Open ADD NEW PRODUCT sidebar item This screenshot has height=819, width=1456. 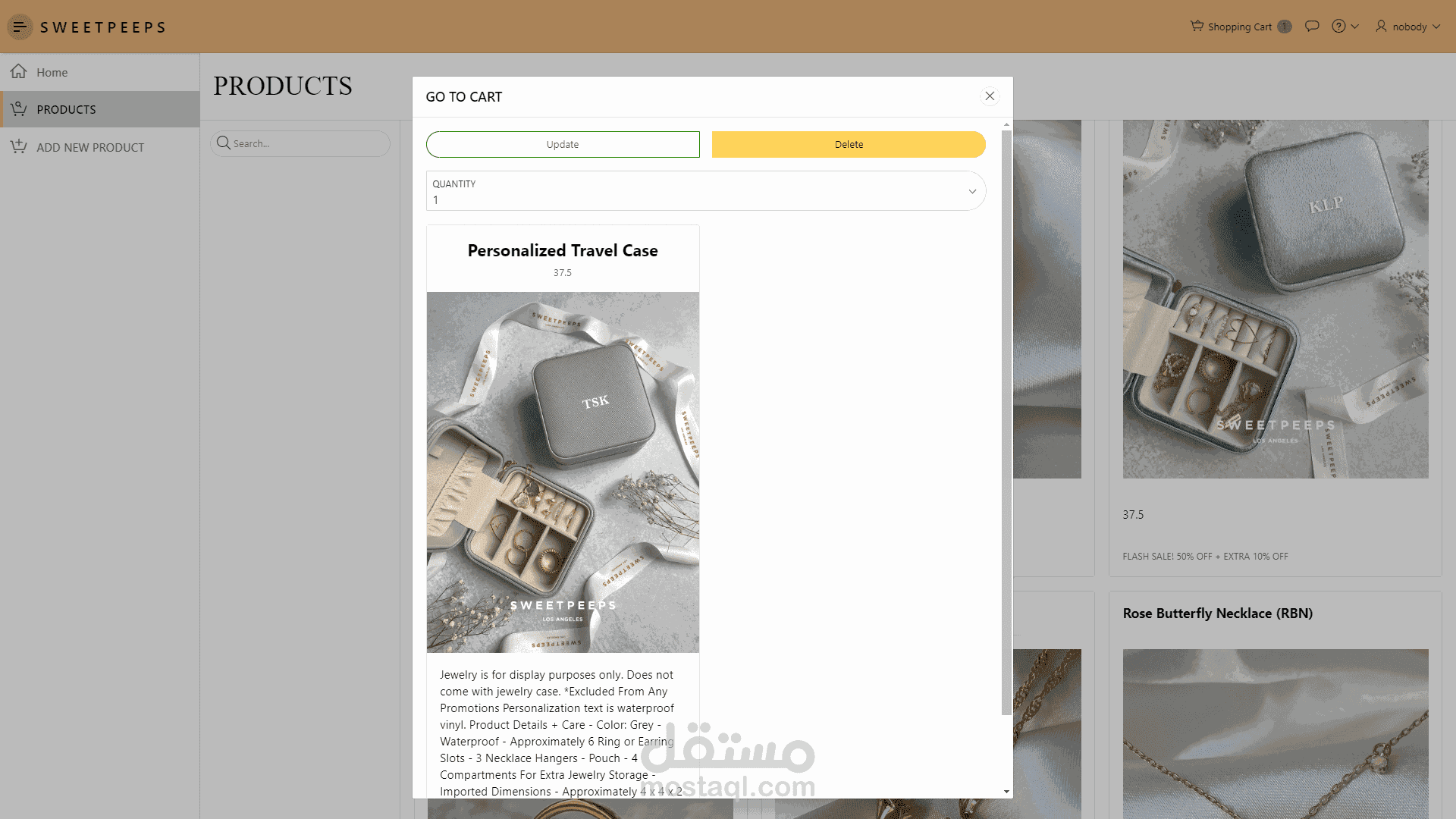90,147
